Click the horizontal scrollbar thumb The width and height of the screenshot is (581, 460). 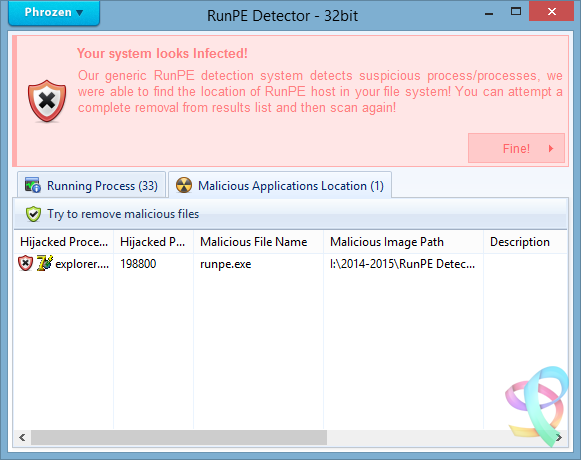coord(179,437)
